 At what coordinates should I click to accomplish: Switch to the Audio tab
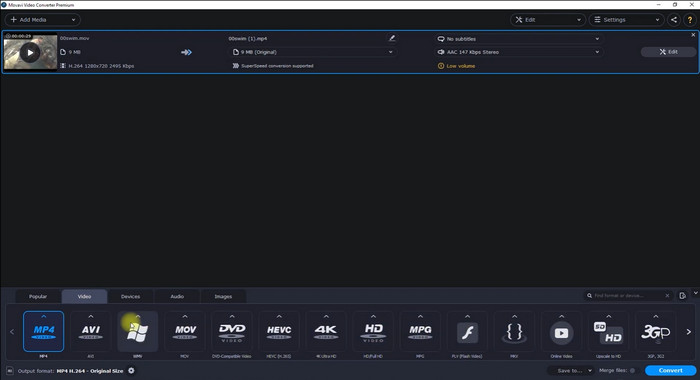click(x=177, y=296)
